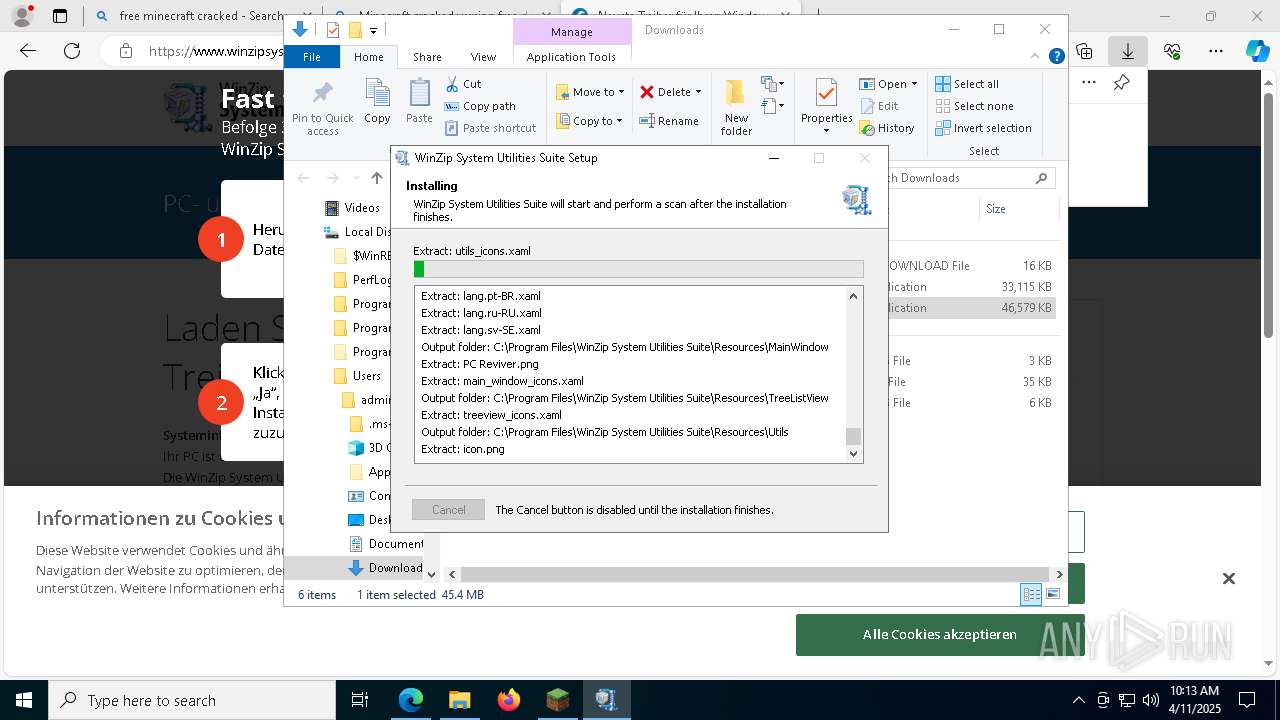Click Paste shortcut in ribbon
The height and width of the screenshot is (720, 1280).
(x=490, y=128)
